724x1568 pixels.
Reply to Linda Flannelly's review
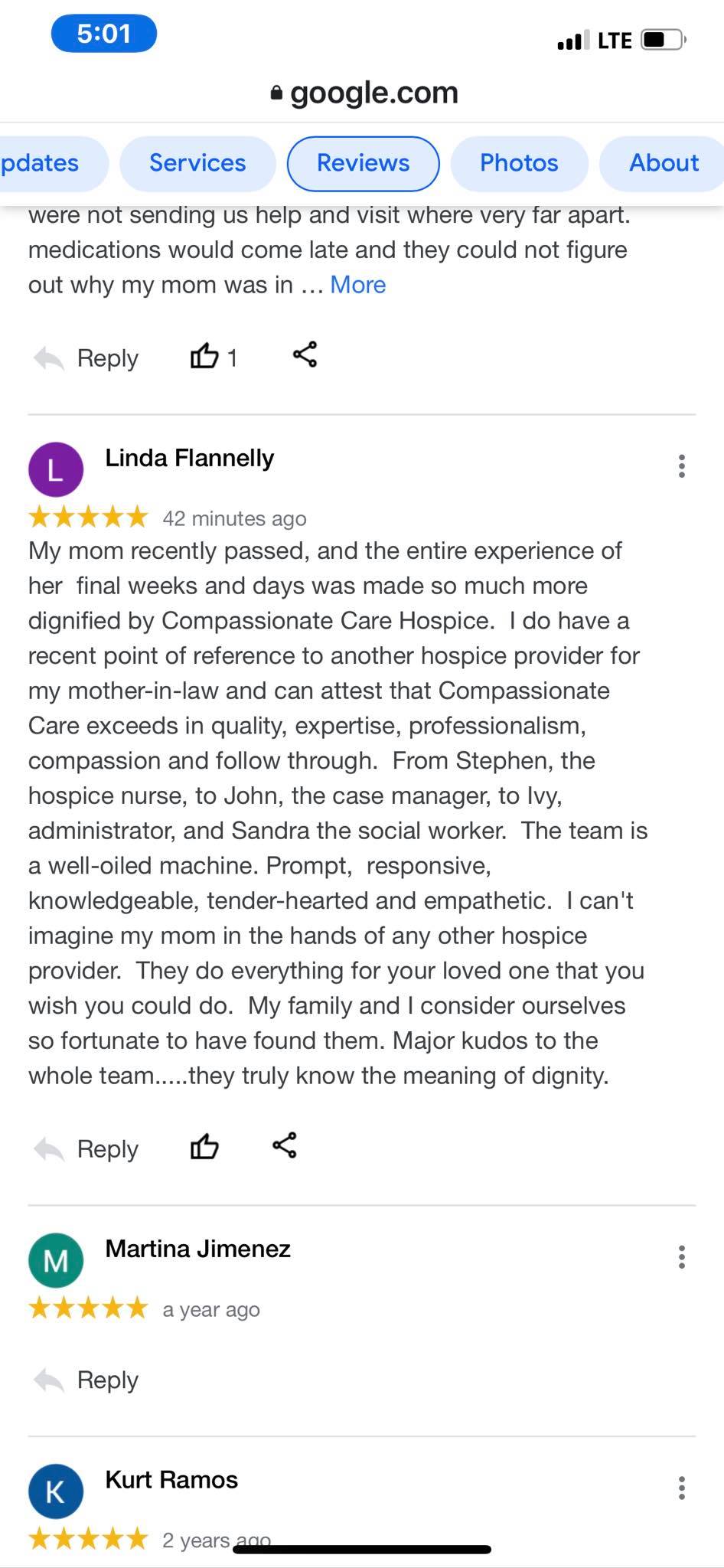[86, 1148]
